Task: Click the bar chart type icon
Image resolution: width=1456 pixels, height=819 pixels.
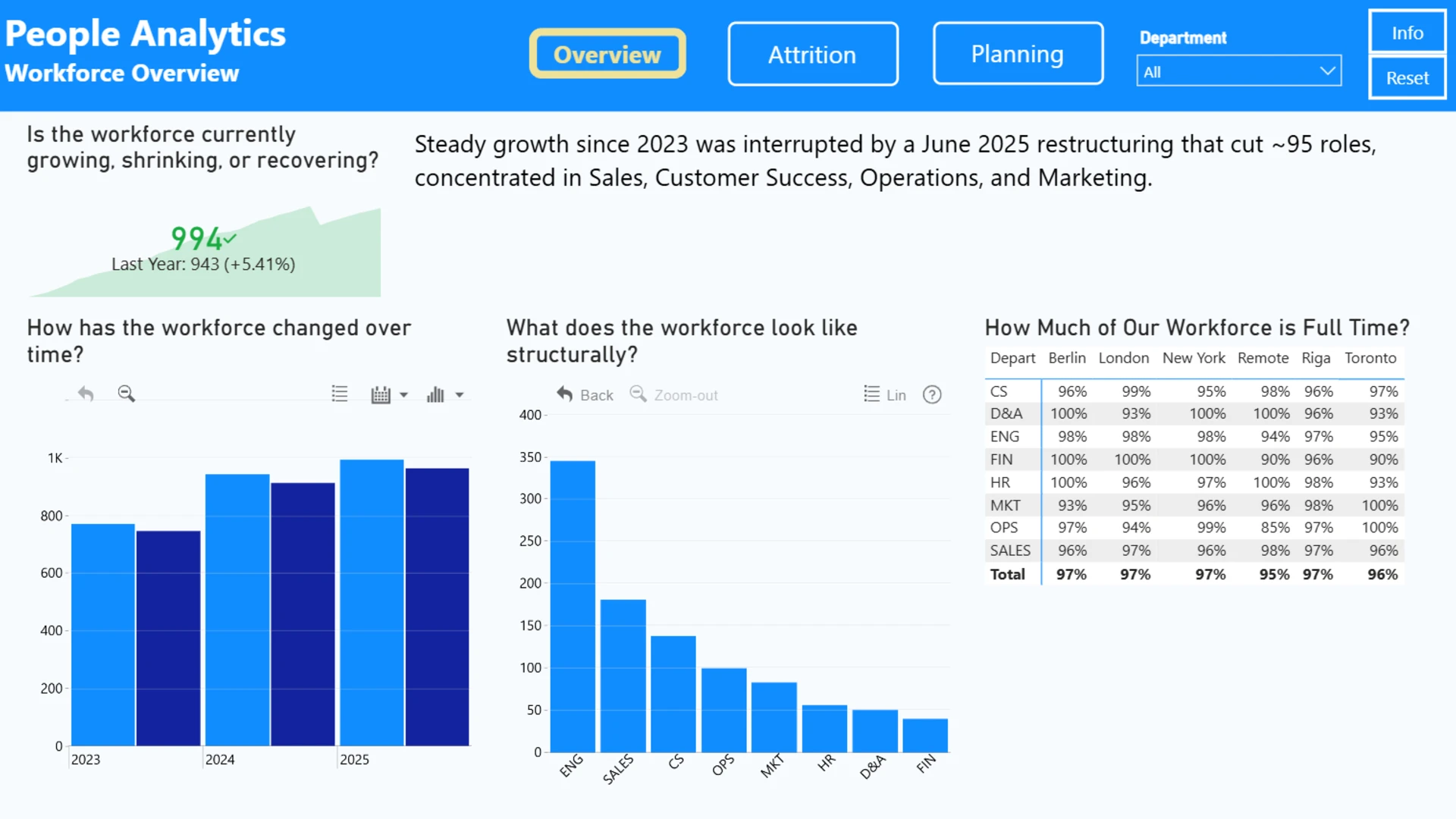Action: 435,394
